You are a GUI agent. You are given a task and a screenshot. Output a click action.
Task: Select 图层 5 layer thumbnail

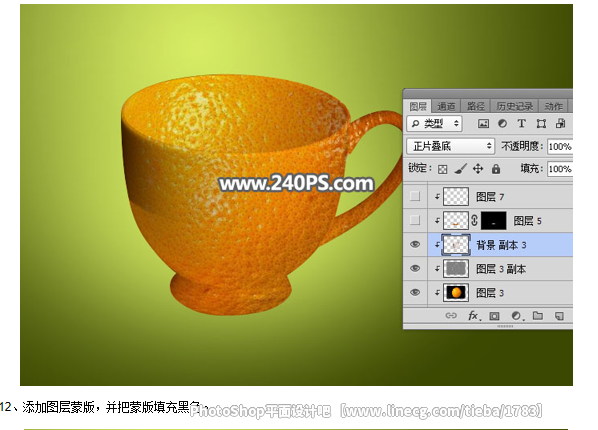[456, 220]
